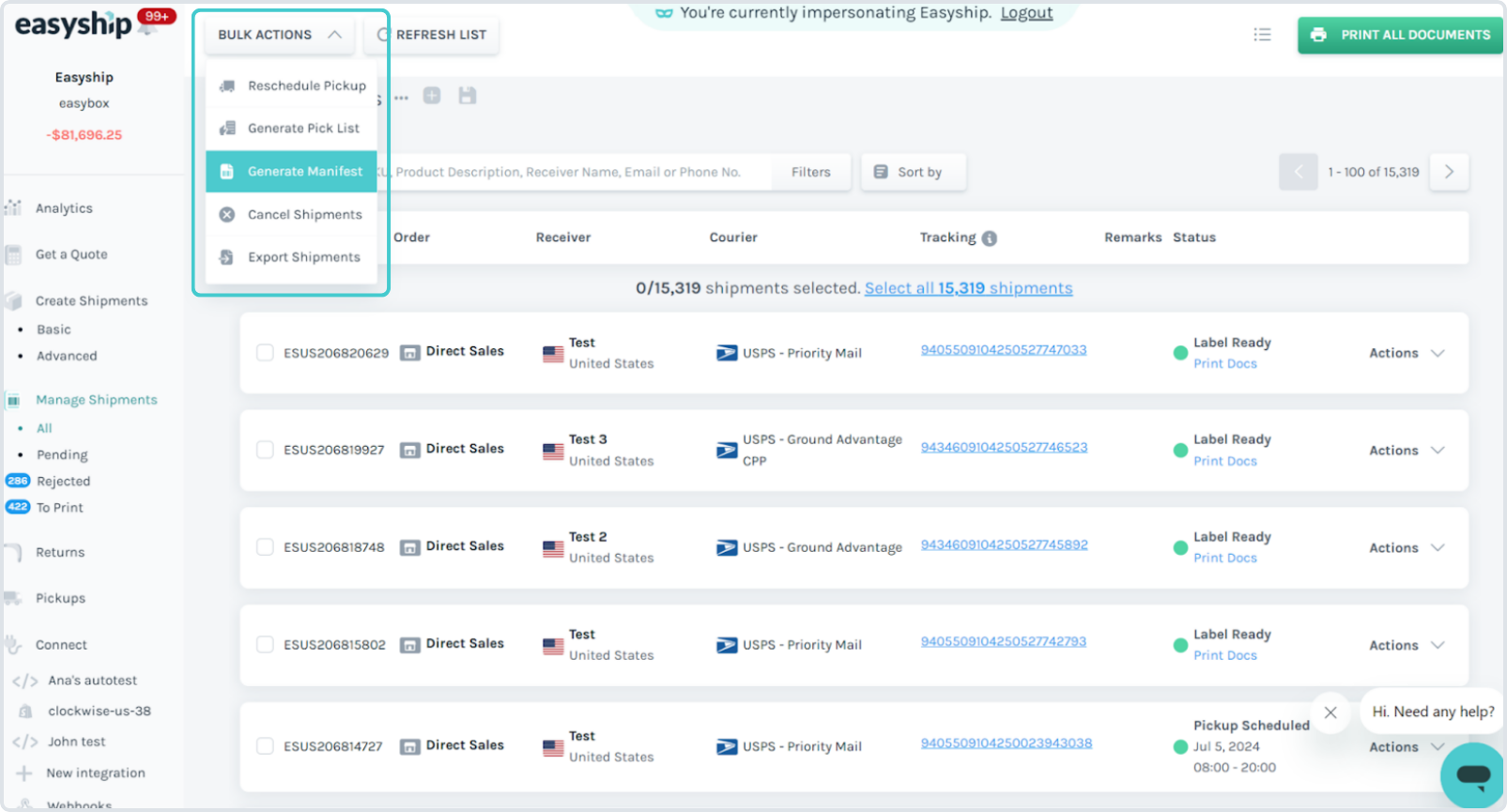Select shipment ESUS206819927 checkbox
The width and height of the screenshot is (1507, 812).
[x=265, y=450]
